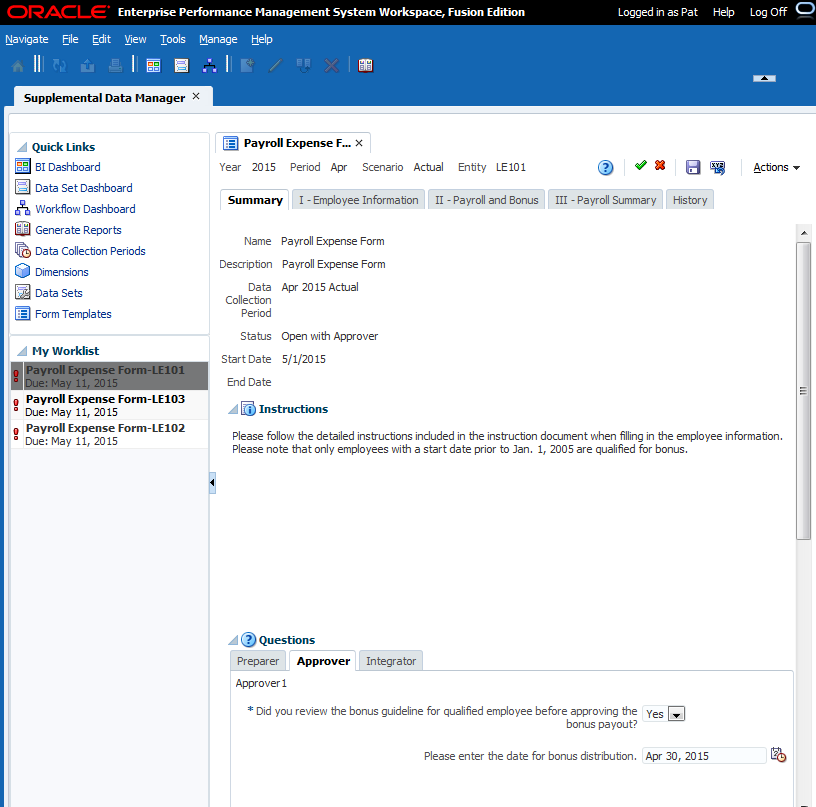Collapse the top toolbar area arrow
The height and width of the screenshot is (807, 816).
pos(764,78)
